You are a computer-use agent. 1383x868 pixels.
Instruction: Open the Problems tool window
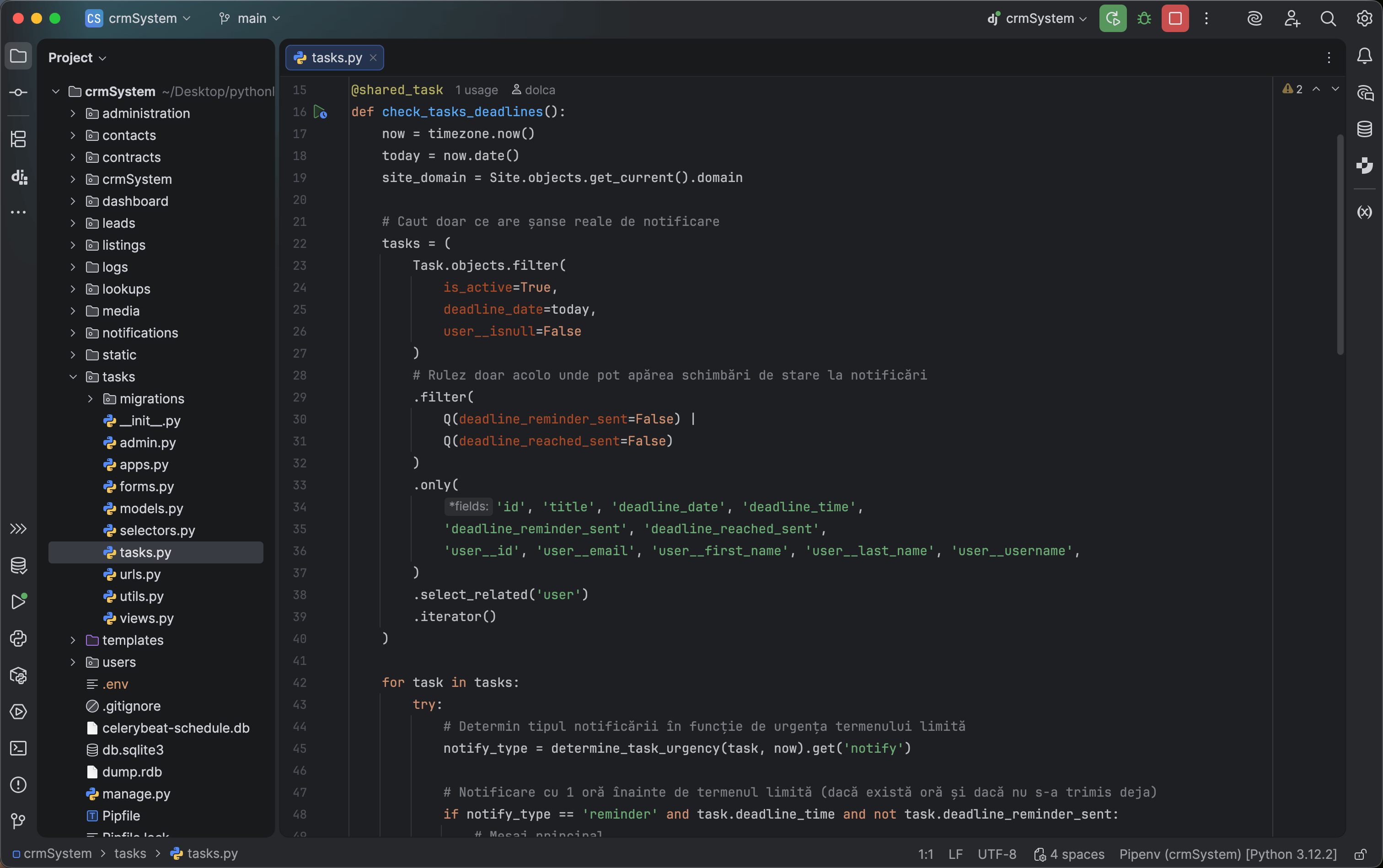19,785
